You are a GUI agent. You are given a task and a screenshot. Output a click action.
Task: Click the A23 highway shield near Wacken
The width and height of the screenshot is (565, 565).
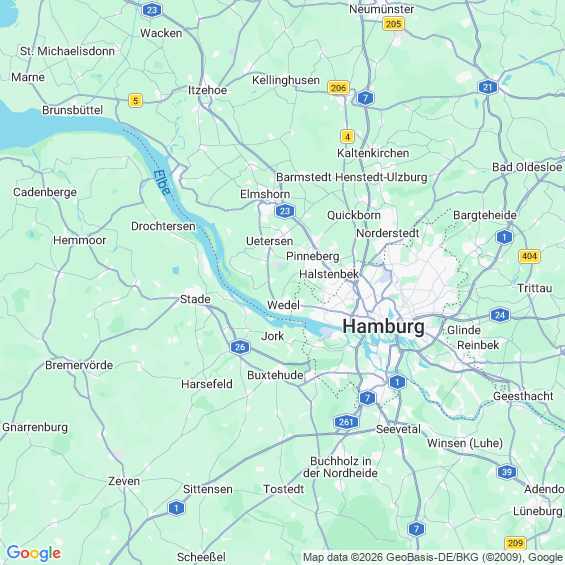tap(152, 10)
